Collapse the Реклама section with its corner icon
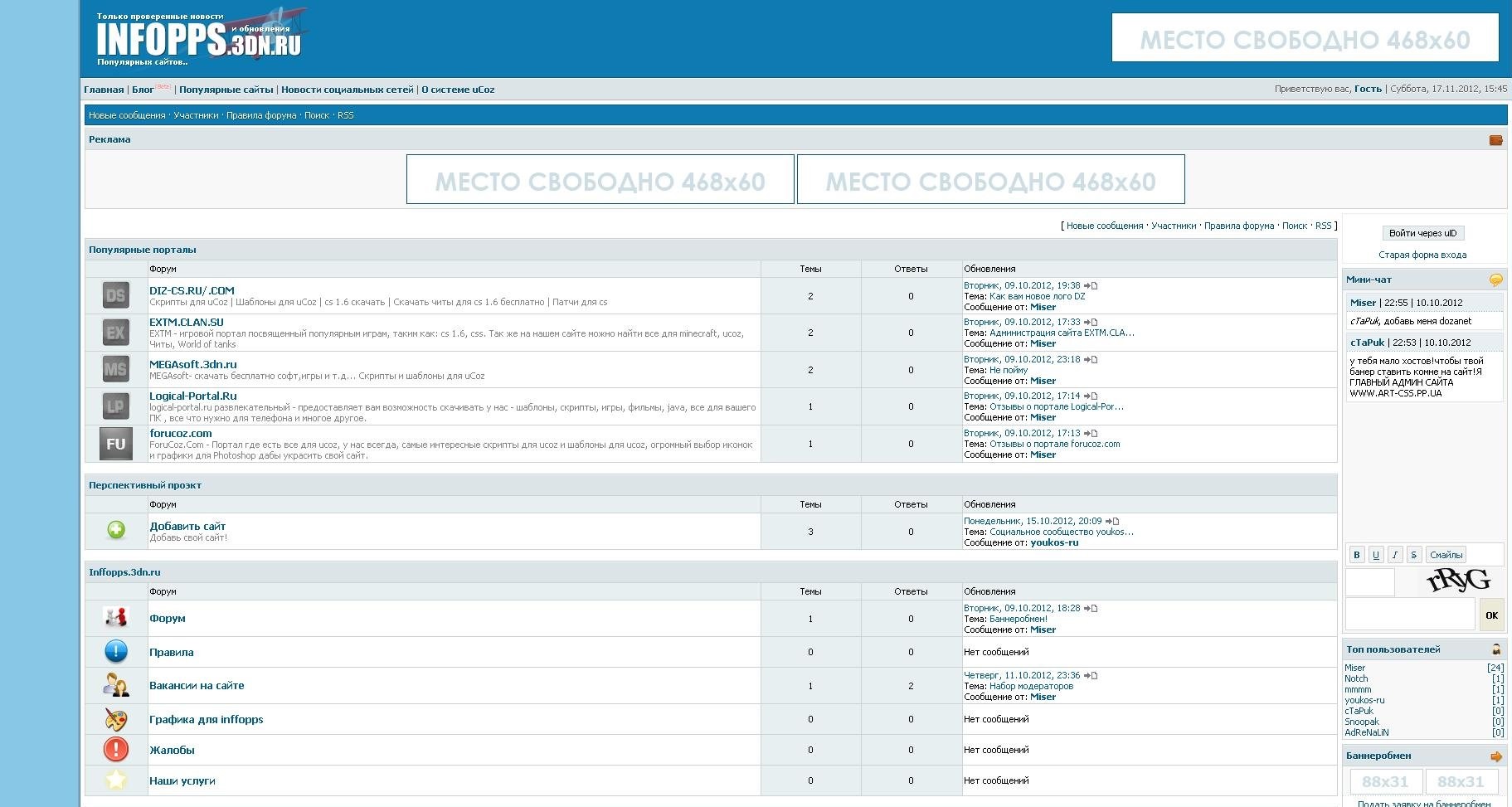 [1495, 140]
